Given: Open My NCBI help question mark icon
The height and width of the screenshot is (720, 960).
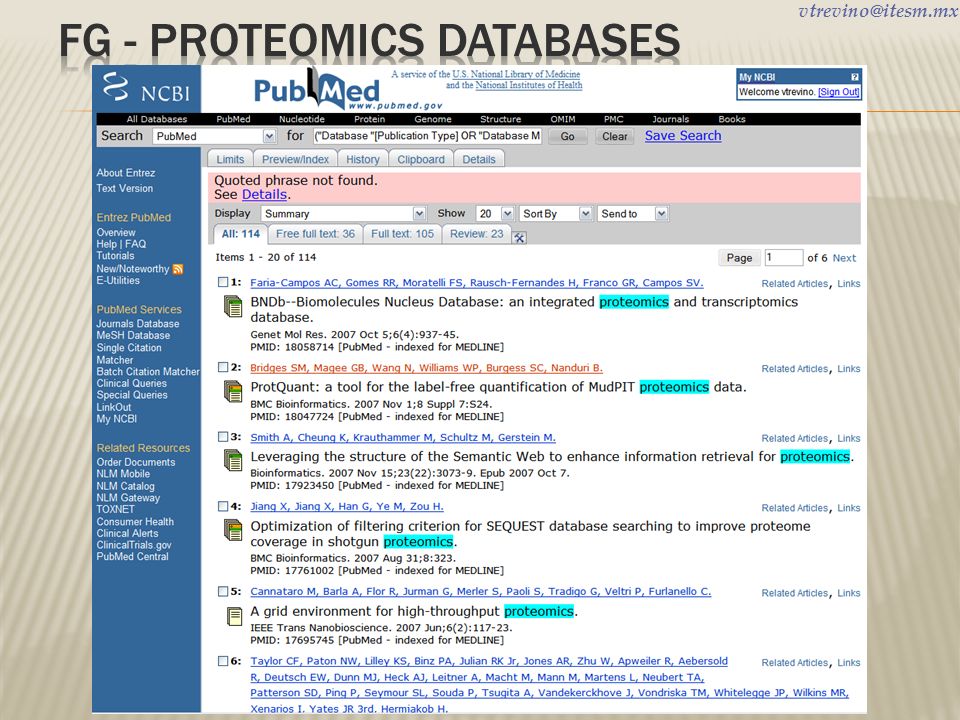Looking at the screenshot, I should click(x=855, y=77).
